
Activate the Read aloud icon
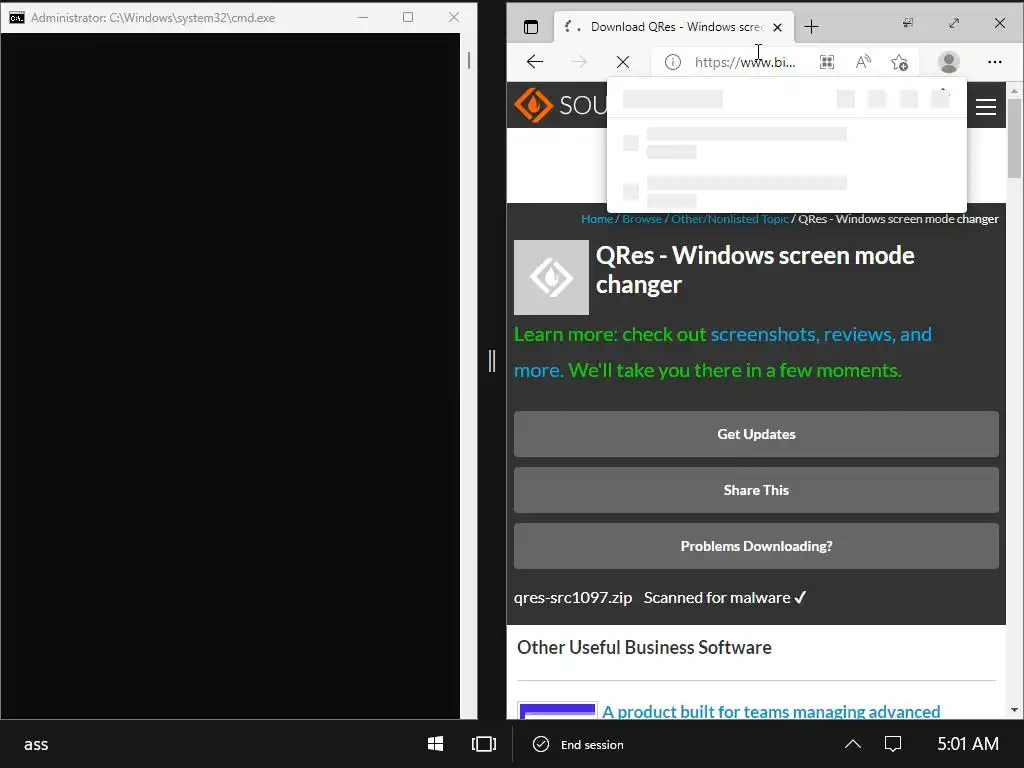[x=863, y=62]
